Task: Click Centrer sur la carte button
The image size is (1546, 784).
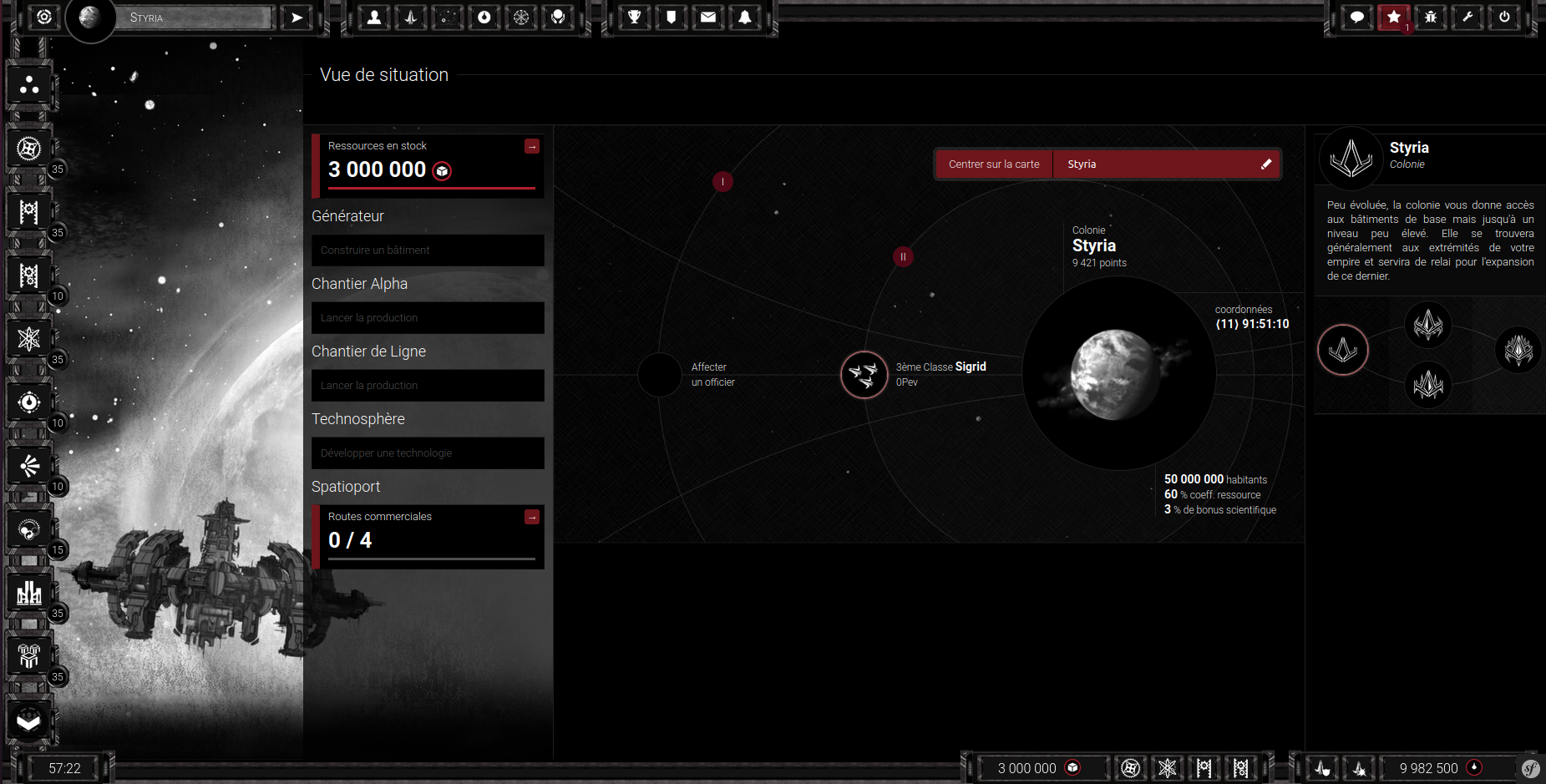Action: click(994, 164)
